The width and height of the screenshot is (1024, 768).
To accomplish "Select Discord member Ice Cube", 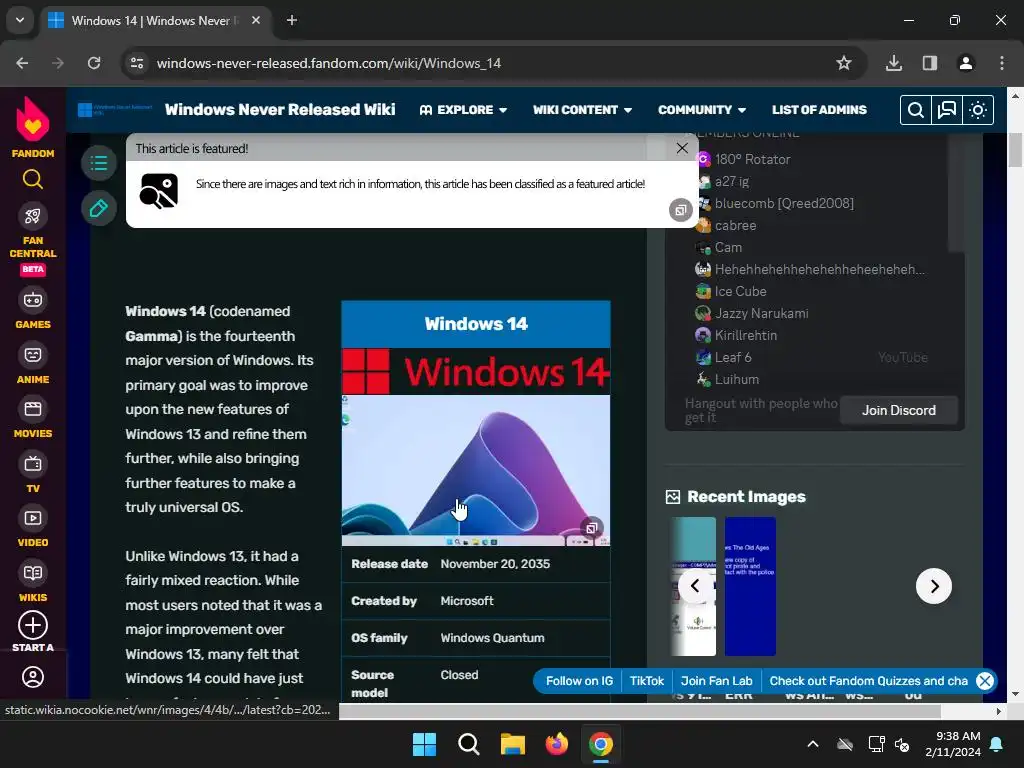I will (x=740, y=291).
